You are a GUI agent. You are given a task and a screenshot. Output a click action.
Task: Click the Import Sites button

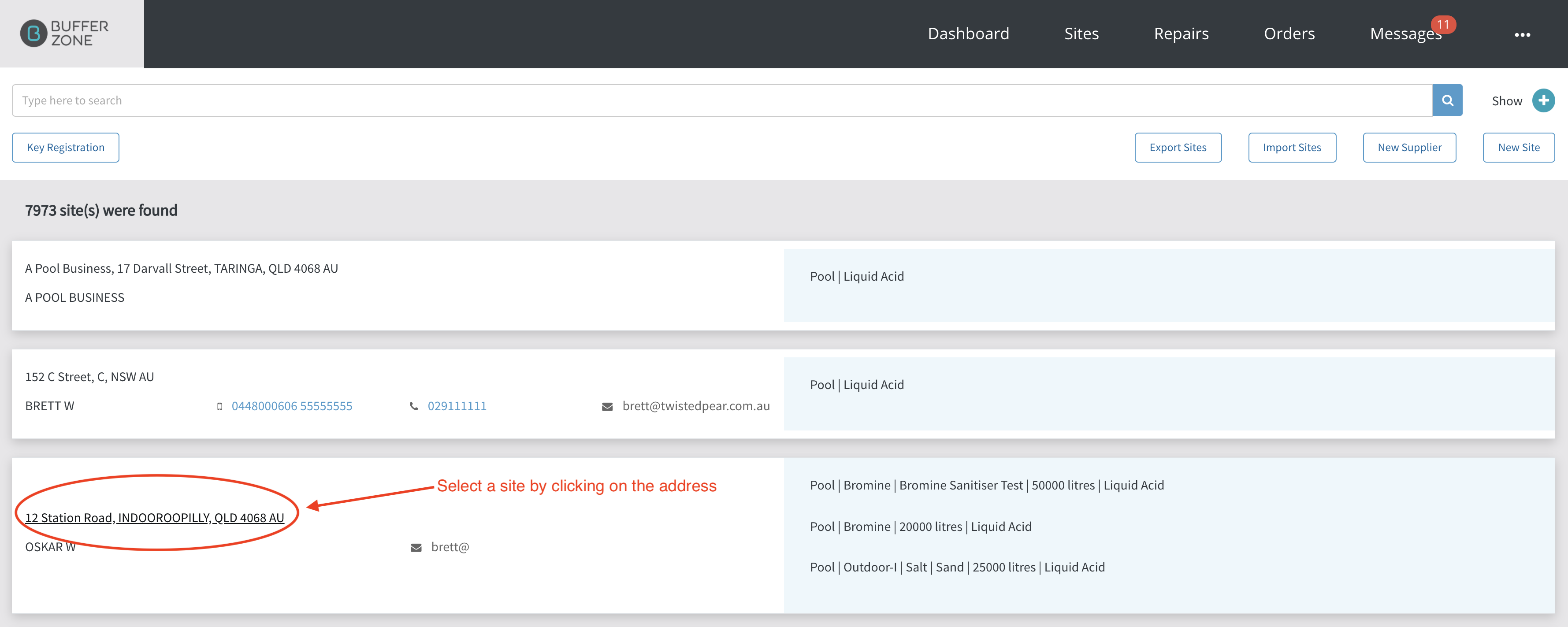tap(1292, 147)
